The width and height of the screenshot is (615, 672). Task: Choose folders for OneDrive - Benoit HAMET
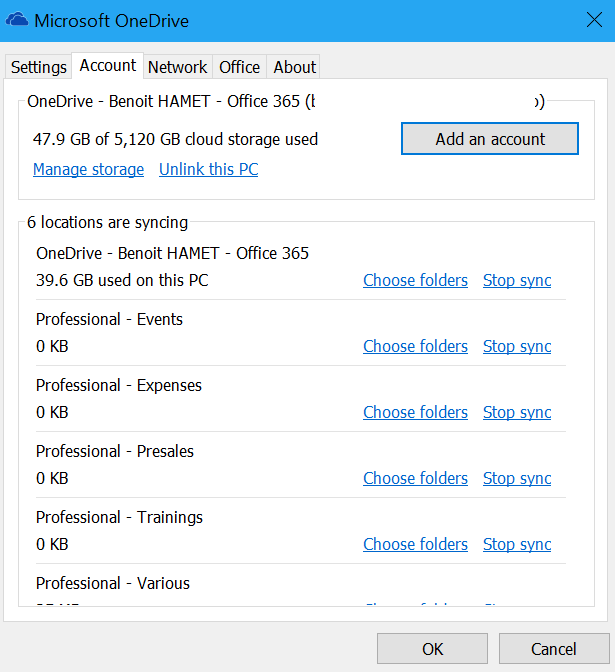[x=415, y=280]
